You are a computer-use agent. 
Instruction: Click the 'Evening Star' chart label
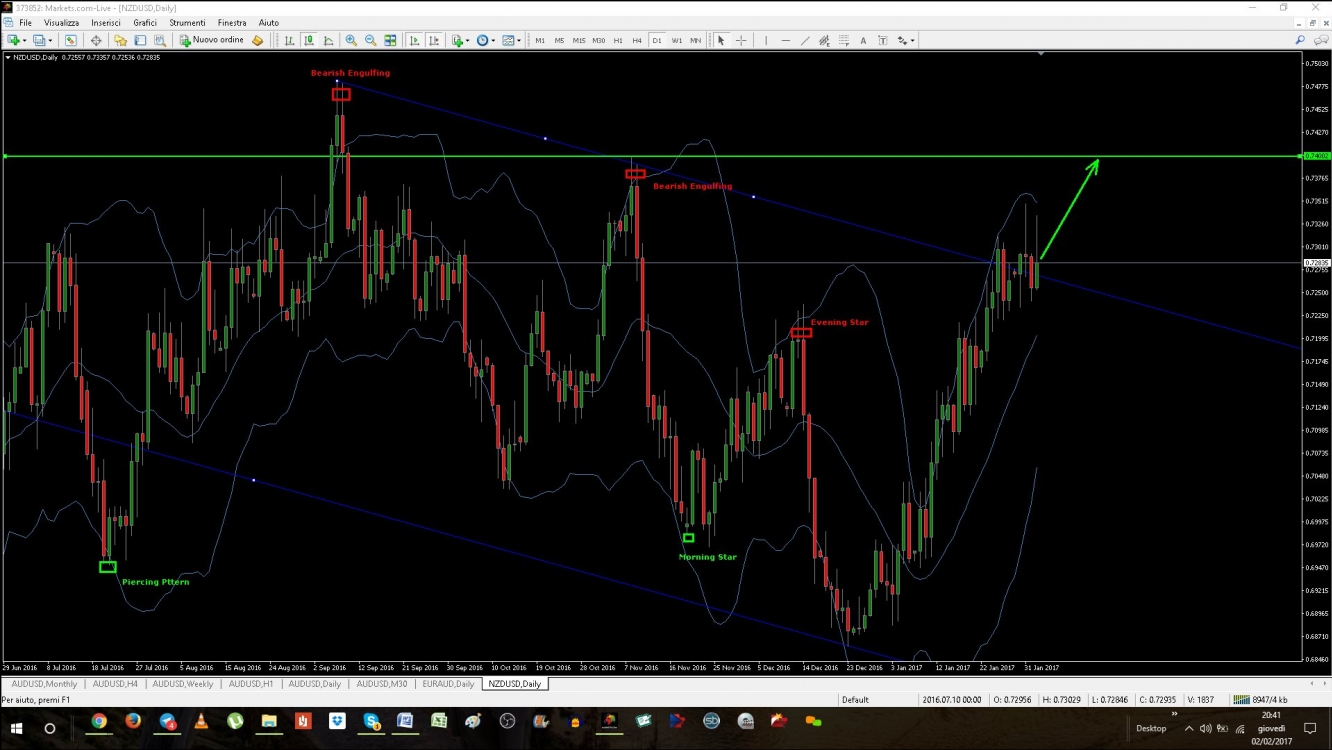(839, 322)
